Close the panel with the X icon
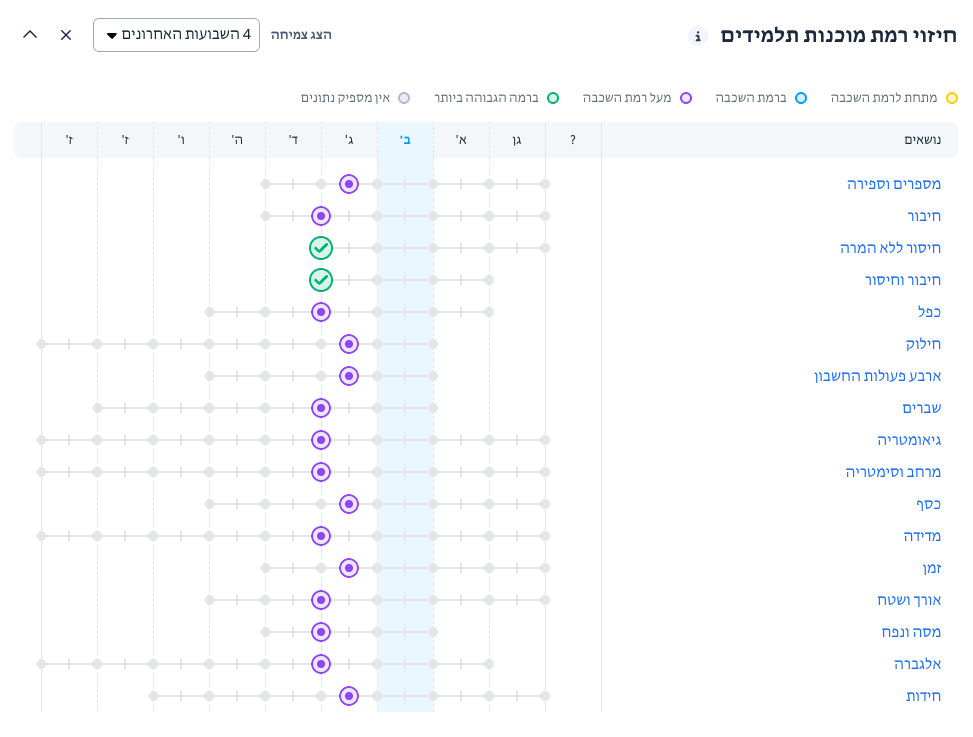Image resolution: width=973 pixels, height=737 pixels. 66,35
